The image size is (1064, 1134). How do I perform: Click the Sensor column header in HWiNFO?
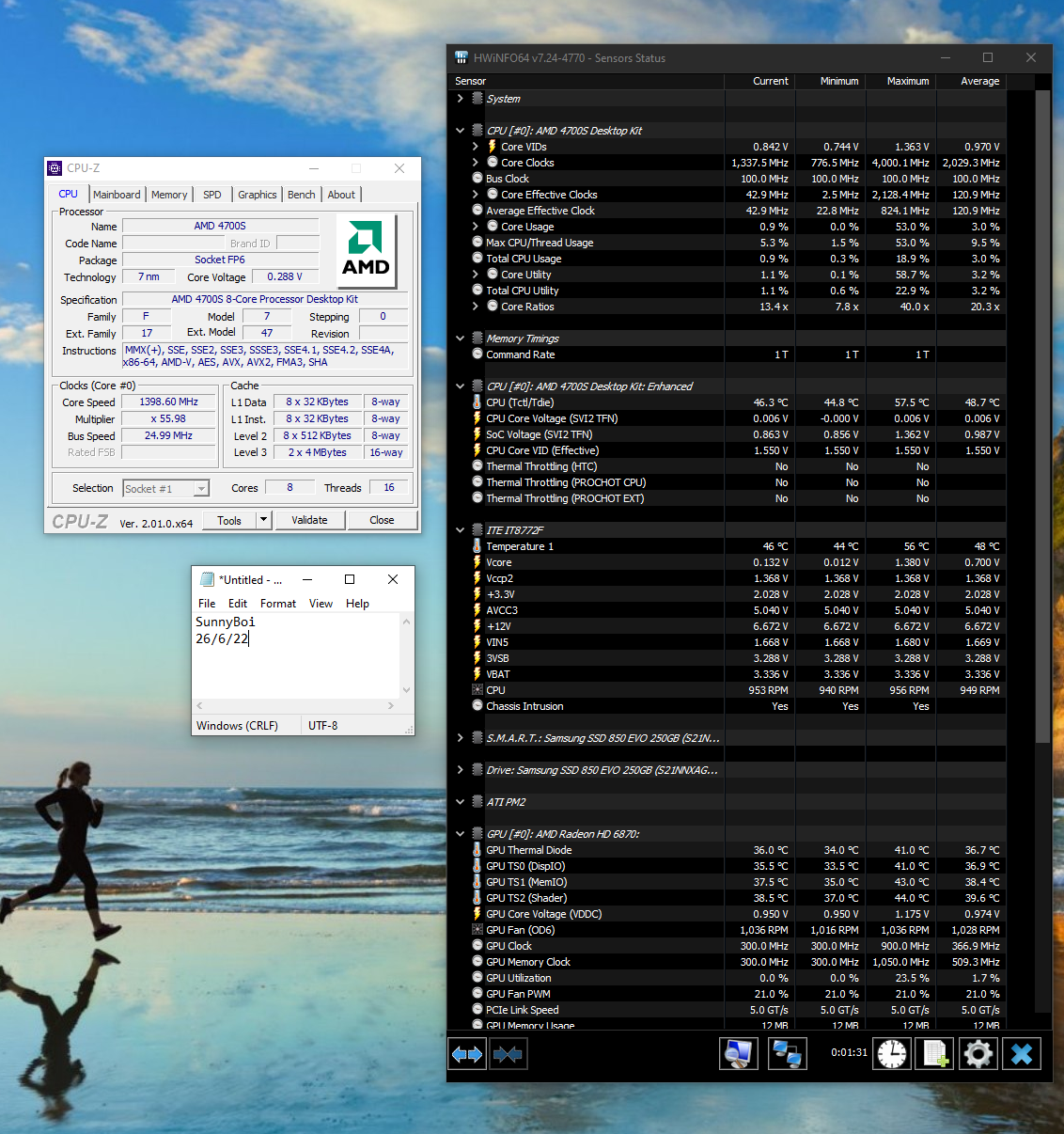[587, 81]
